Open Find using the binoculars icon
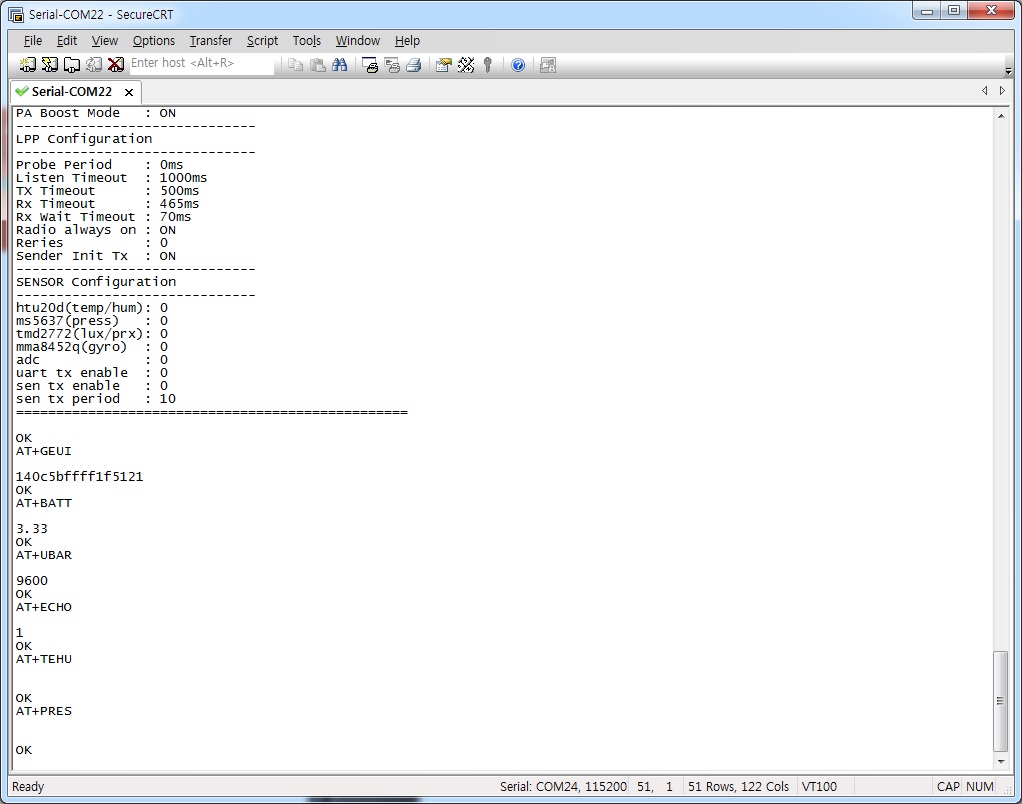This screenshot has width=1022, height=804. [340, 65]
